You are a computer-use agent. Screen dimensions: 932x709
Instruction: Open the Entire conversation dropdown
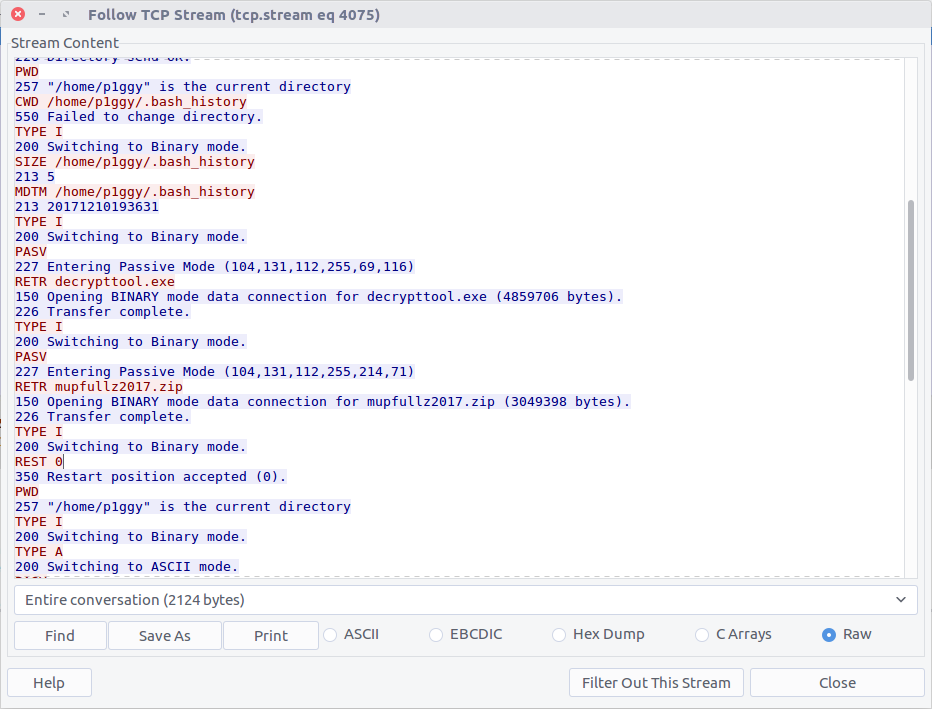click(465, 600)
